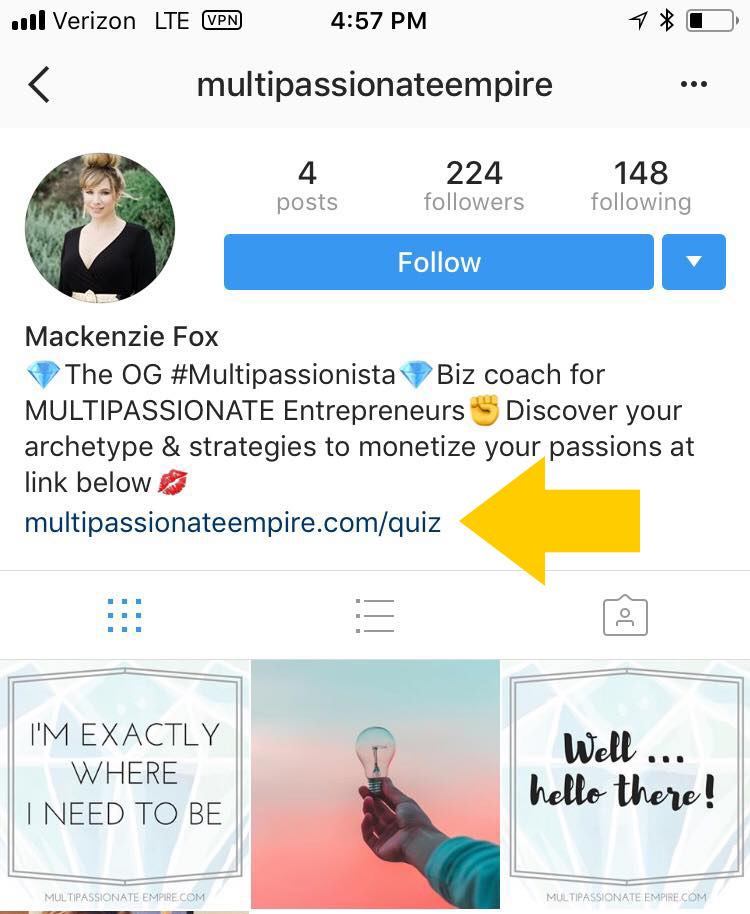The width and height of the screenshot is (750, 914).
Task: Tap the battery indicator icon
Action: pyautogui.click(x=712, y=21)
